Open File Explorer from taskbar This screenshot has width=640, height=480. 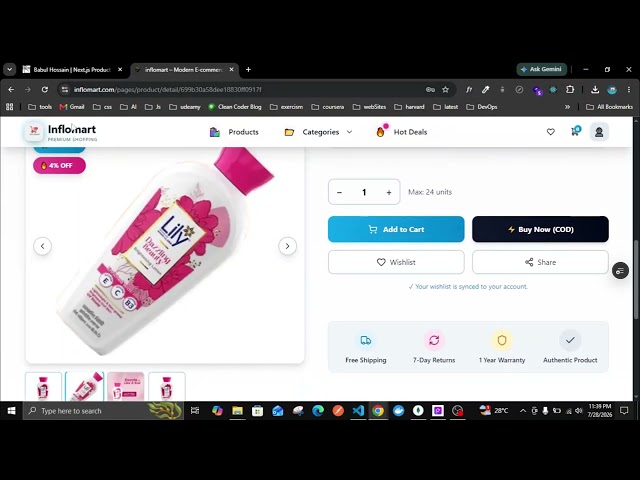(x=237, y=411)
